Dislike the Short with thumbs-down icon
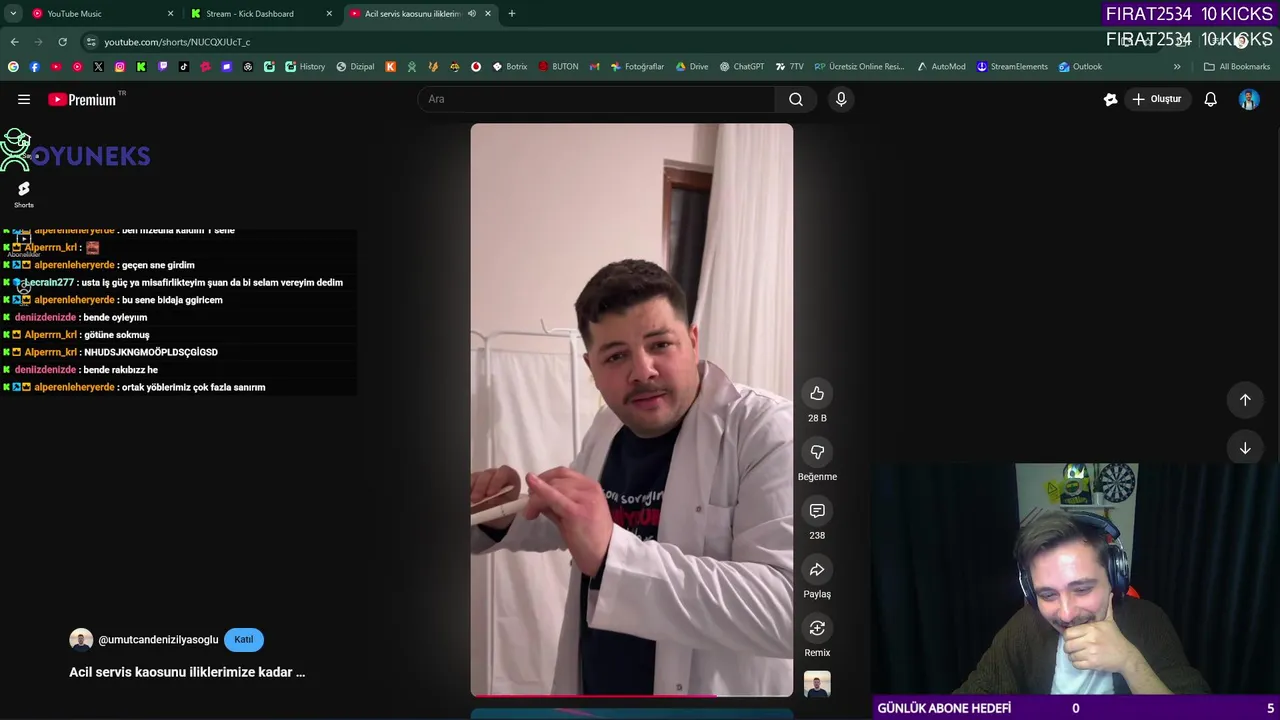This screenshot has width=1280, height=720. click(817, 452)
